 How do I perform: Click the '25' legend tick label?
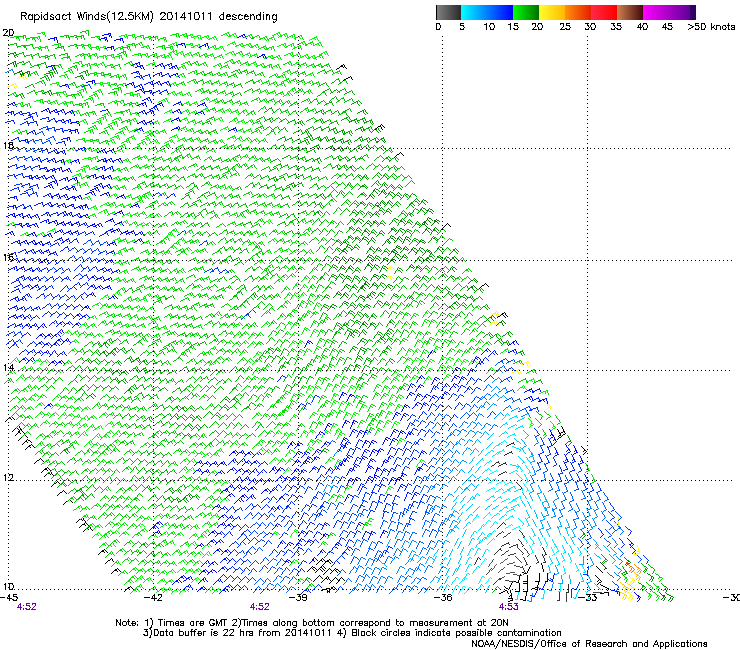tap(565, 26)
